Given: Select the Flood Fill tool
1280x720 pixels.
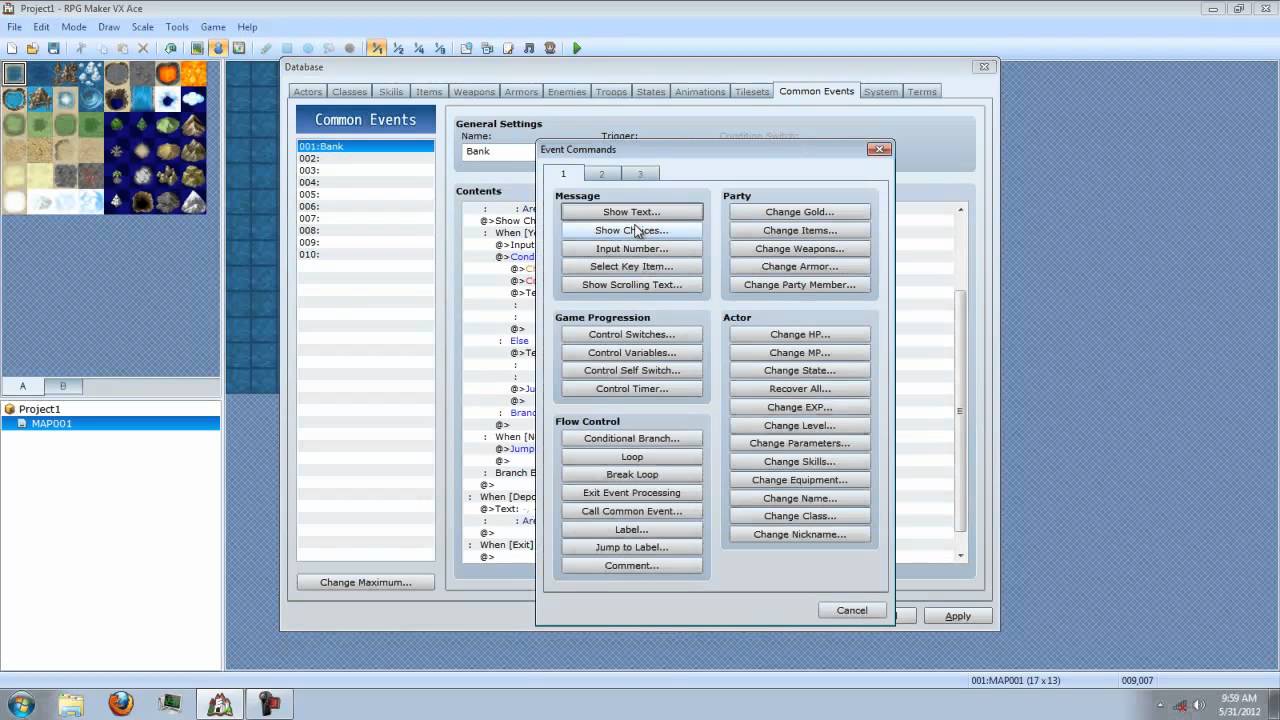Looking at the screenshot, I should point(329,48).
